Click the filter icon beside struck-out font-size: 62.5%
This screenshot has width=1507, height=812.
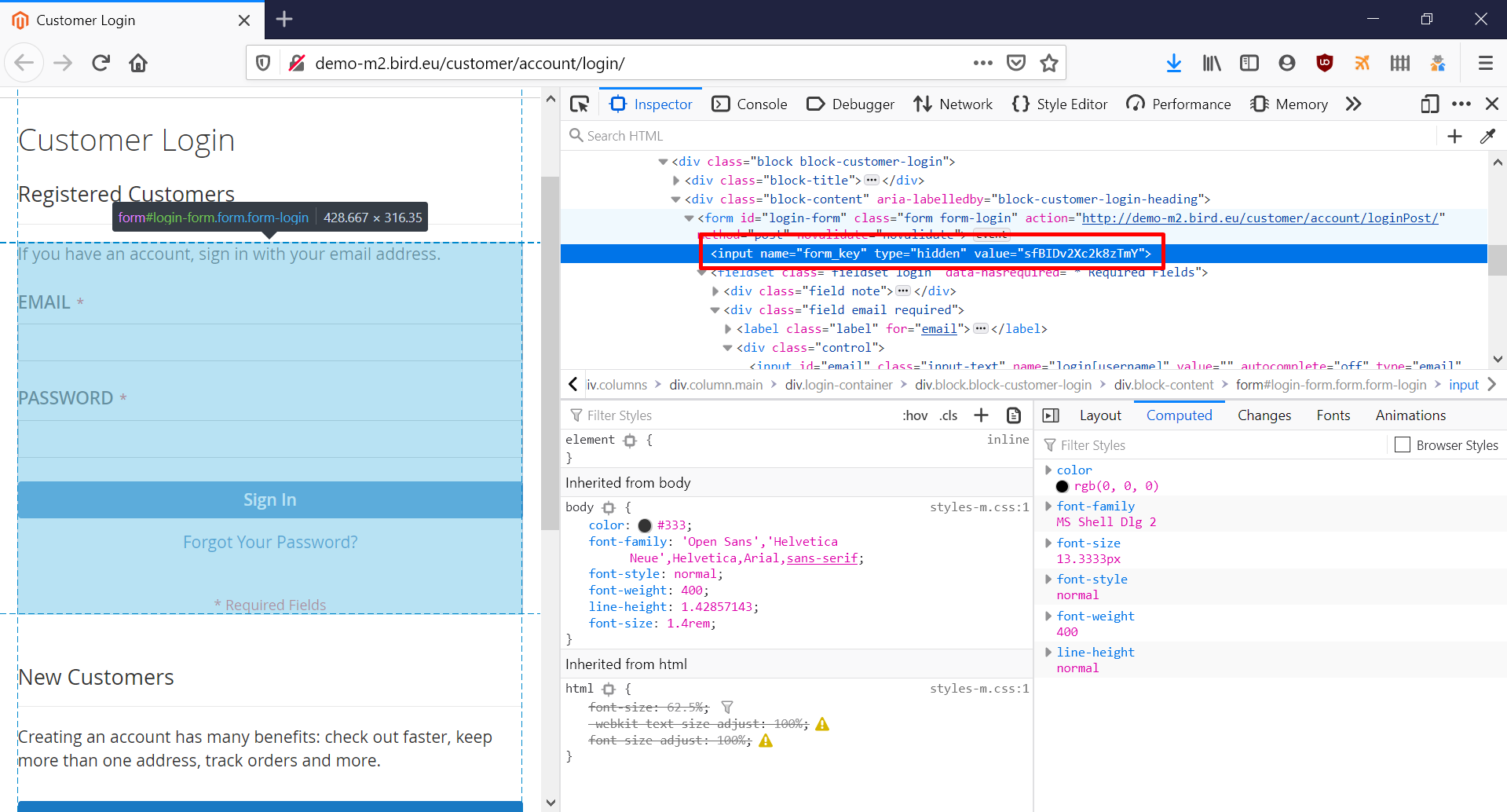pos(727,707)
